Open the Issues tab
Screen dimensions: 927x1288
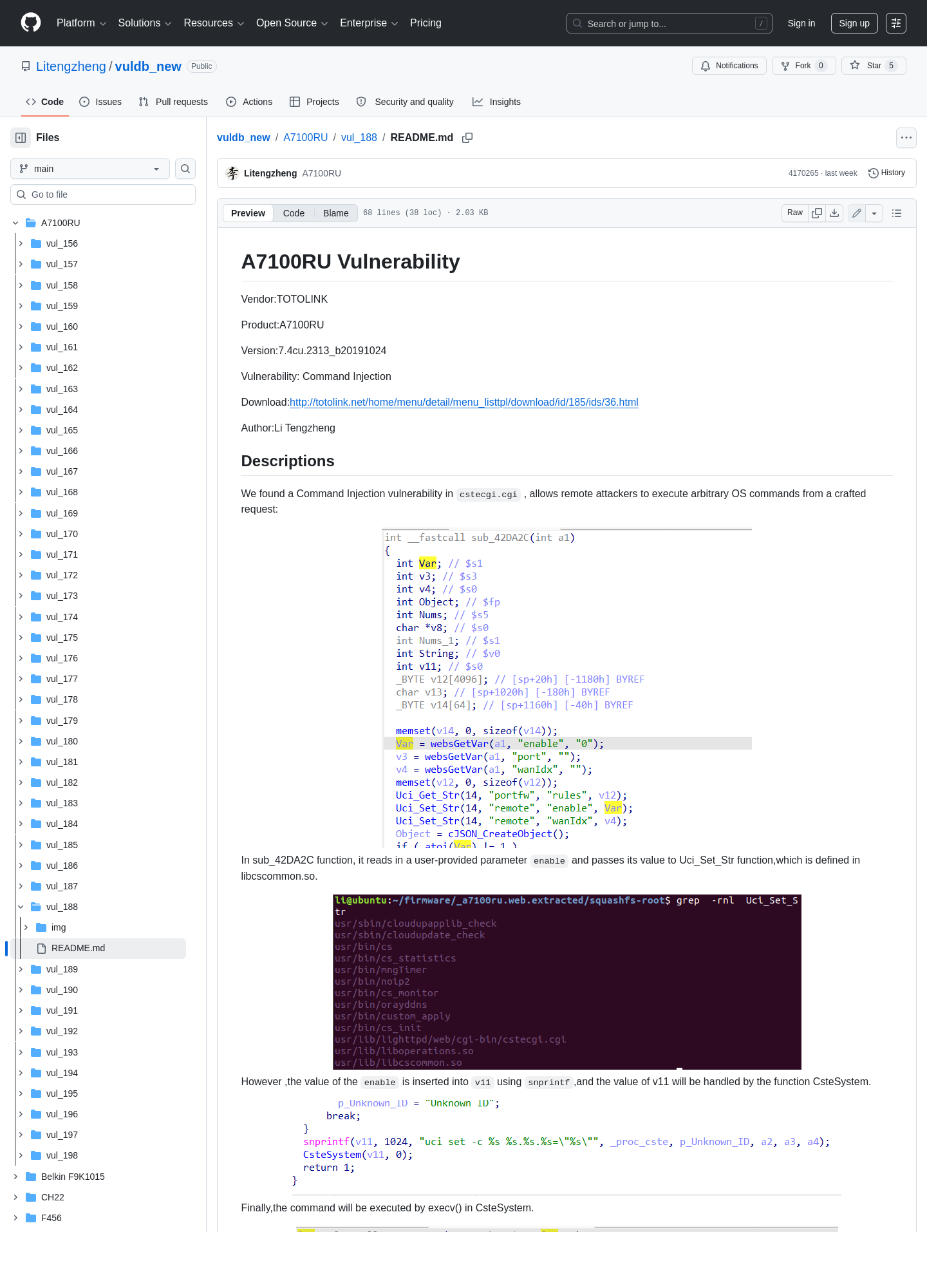pos(100,102)
